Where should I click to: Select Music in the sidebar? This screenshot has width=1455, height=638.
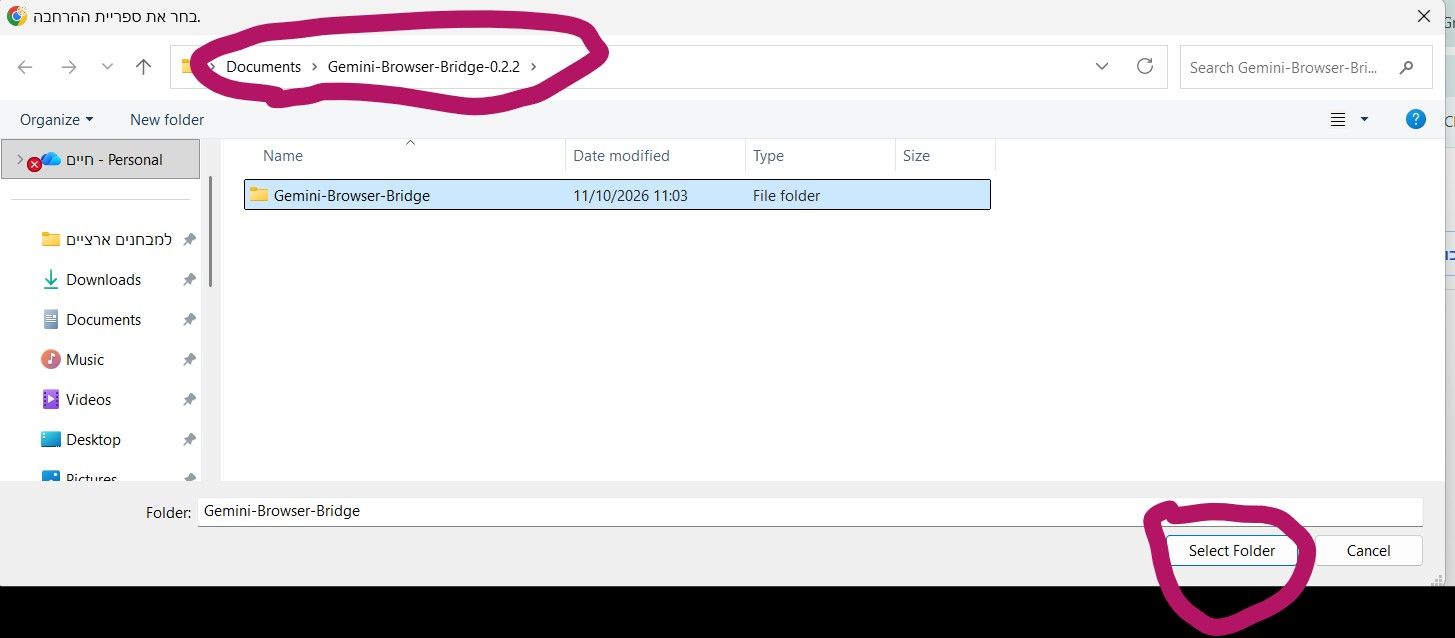pos(85,360)
